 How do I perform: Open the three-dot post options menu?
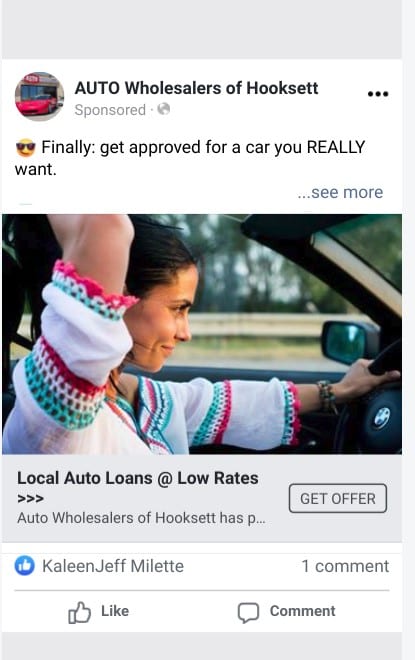[378, 94]
